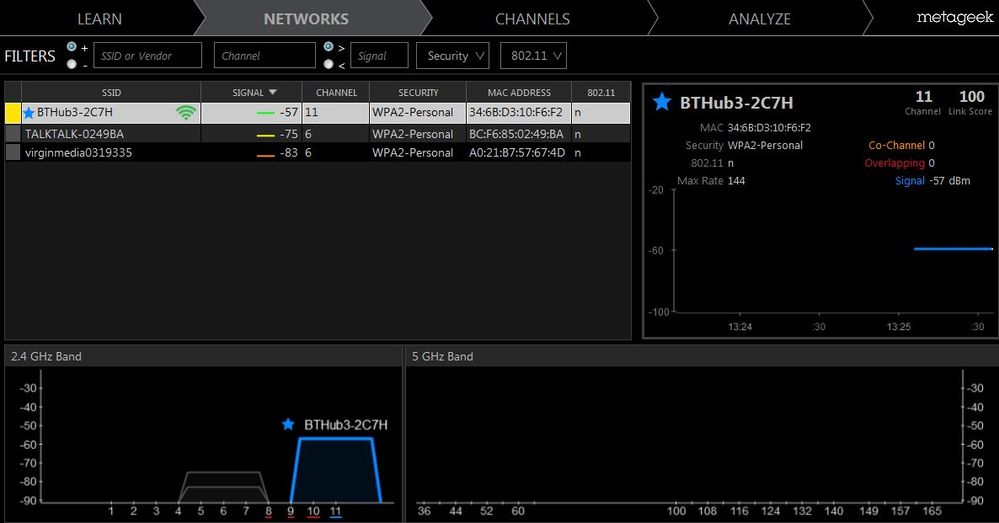Open the Security filter dropdown
The width and height of the screenshot is (999, 523).
(x=453, y=55)
